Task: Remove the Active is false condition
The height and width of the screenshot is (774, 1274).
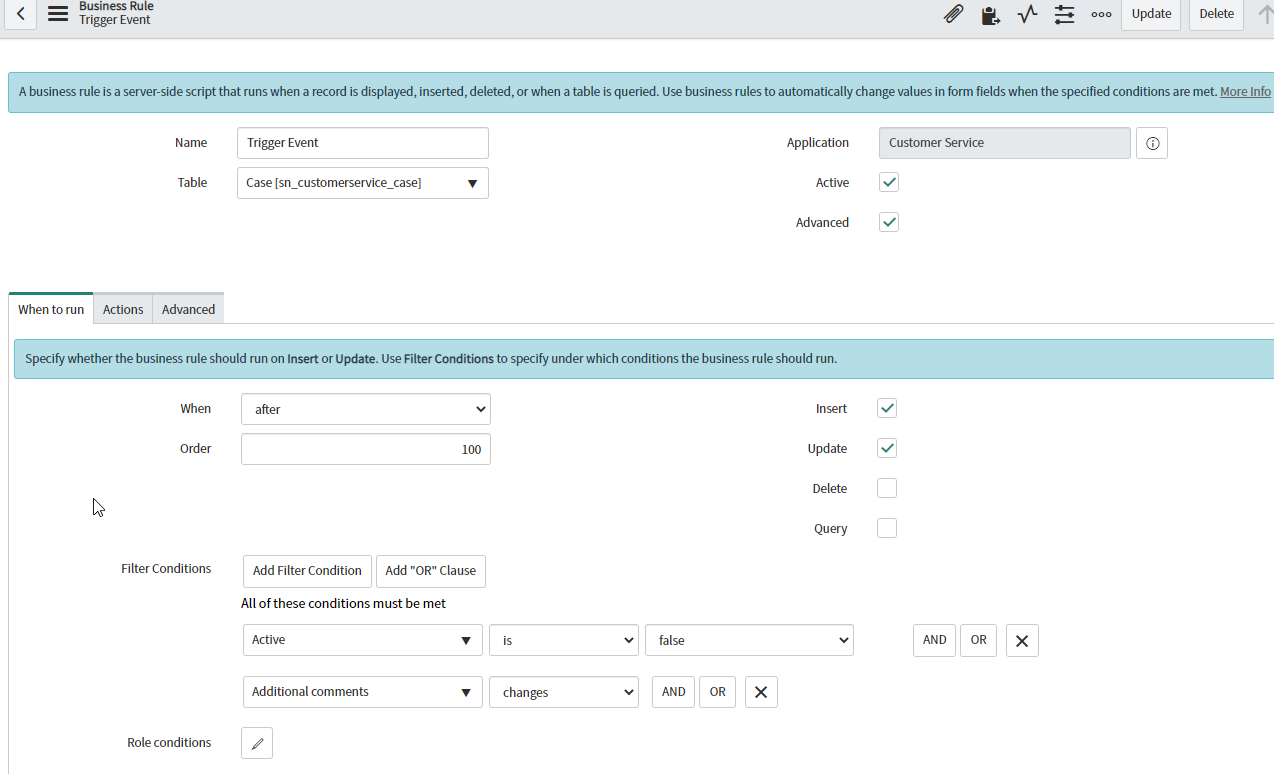Action: coord(1022,641)
